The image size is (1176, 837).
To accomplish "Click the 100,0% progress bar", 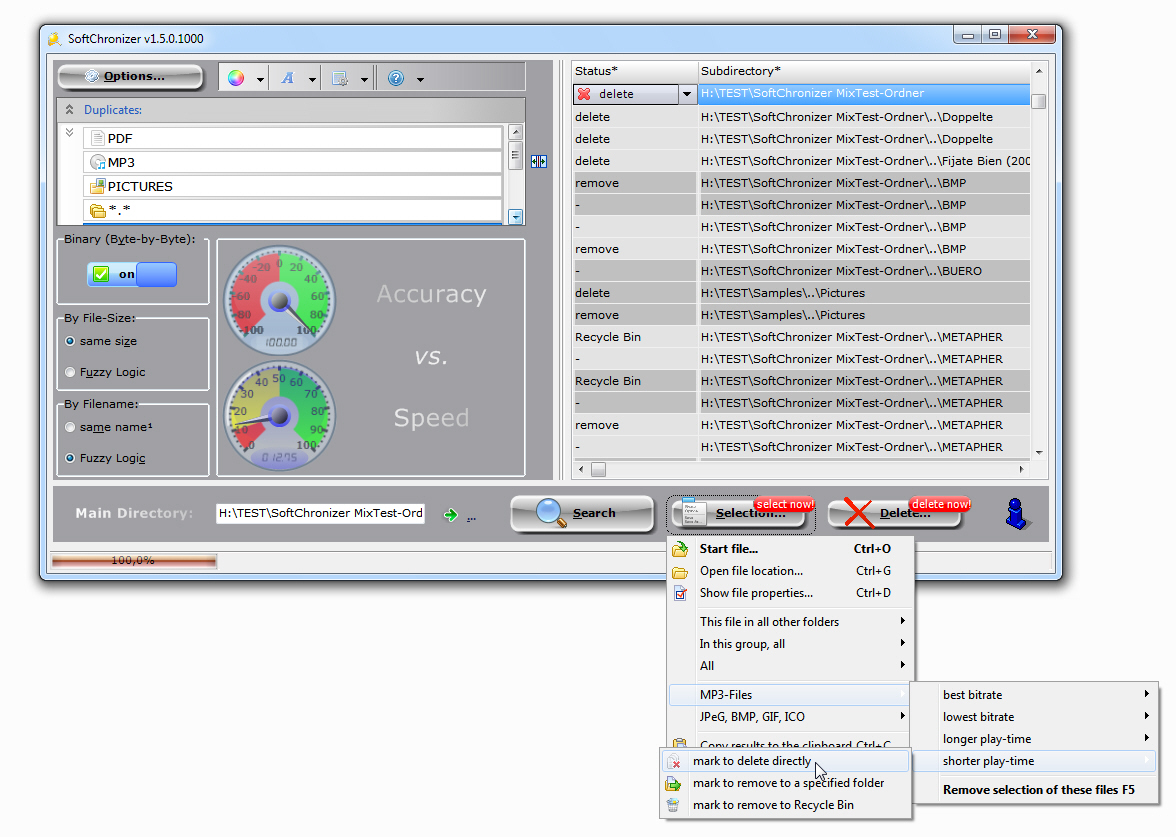I will point(134,561).
